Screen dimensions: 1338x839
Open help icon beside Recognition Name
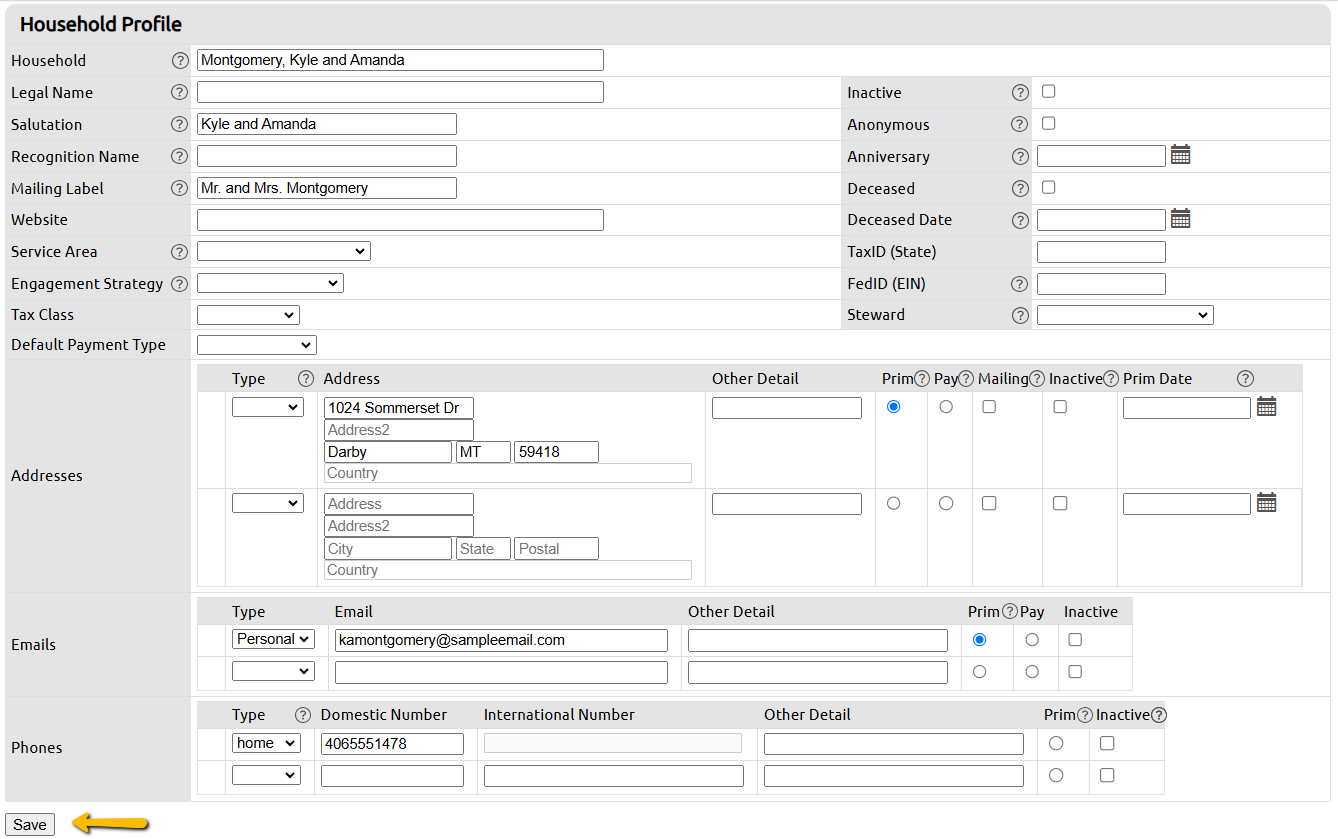(180, 156)
